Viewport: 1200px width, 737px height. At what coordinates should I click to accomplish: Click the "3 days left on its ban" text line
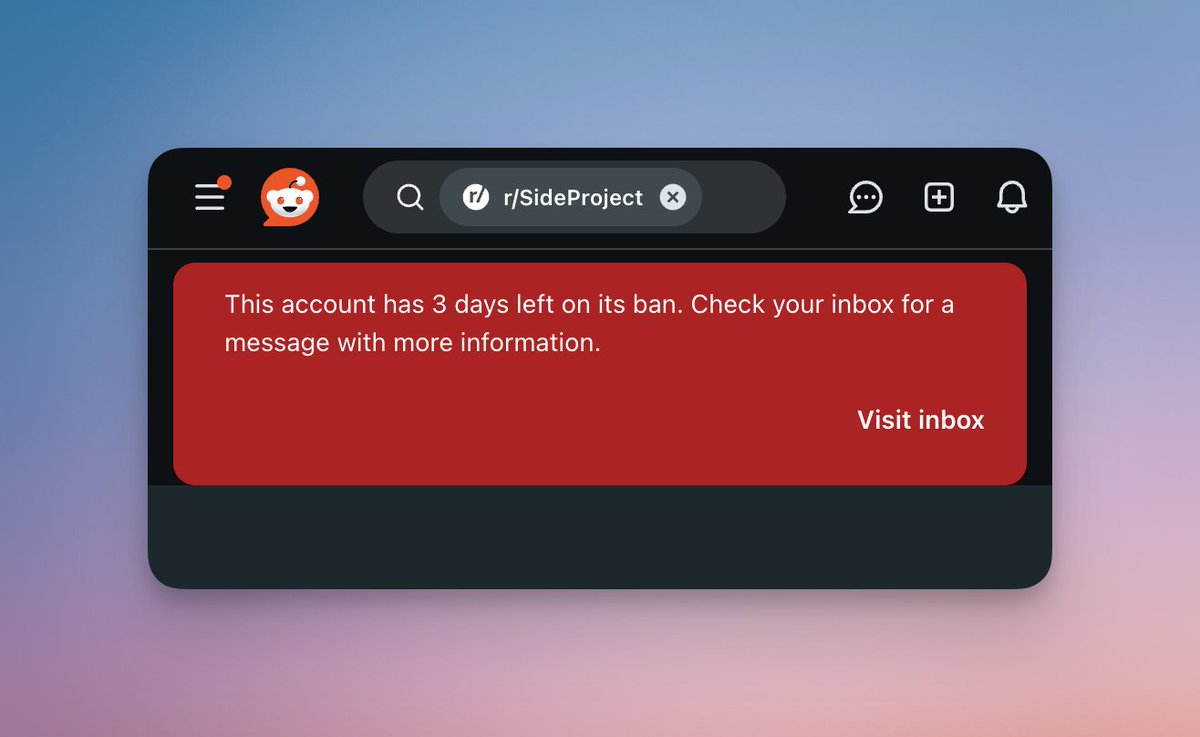click(589, 304)
